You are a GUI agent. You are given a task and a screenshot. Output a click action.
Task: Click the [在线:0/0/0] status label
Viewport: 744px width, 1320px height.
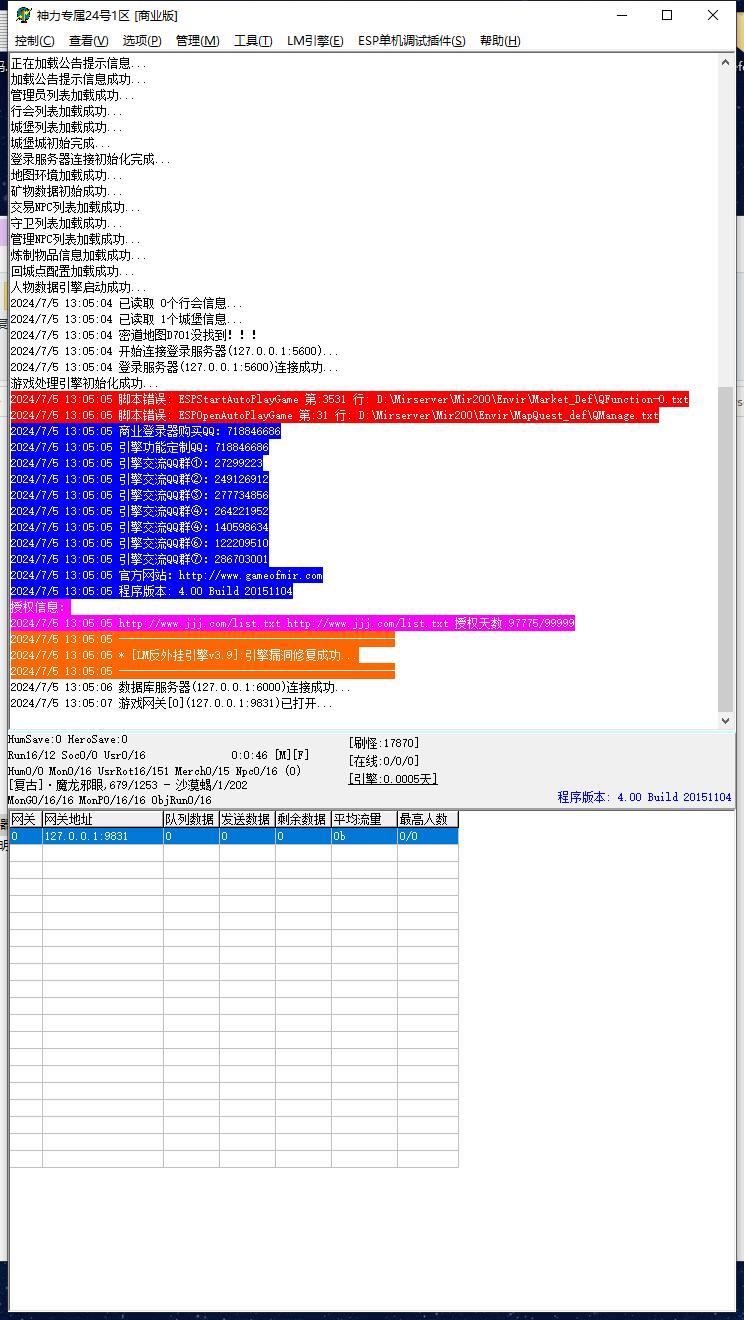(x=383, y=761)
